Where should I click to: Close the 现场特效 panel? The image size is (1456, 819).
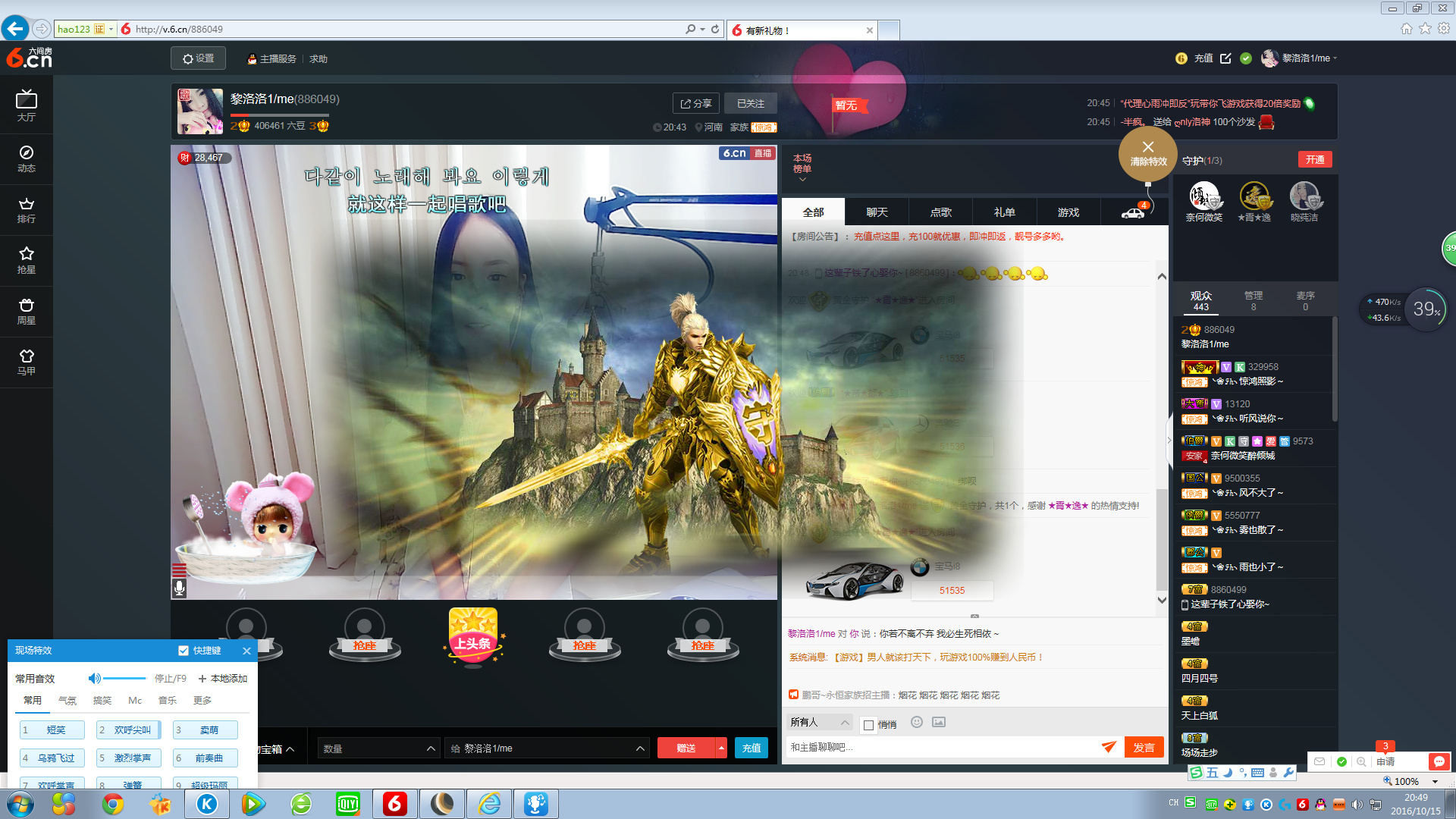[246, 651]
